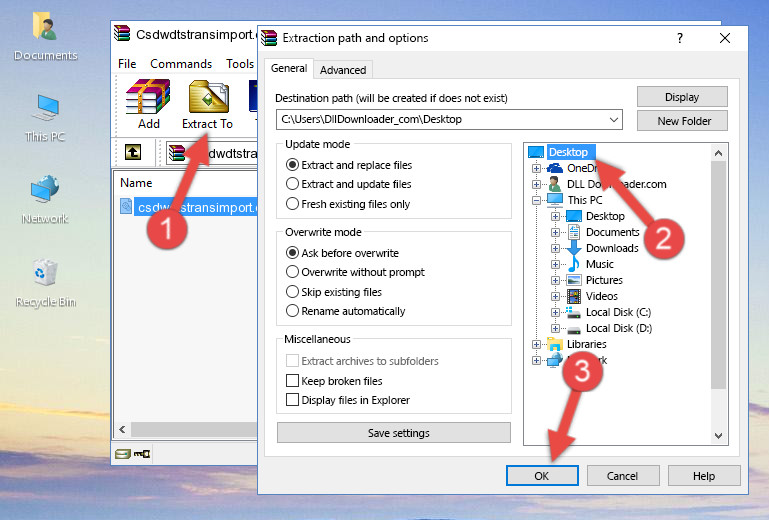Select csdwdtstransimport file in archive list

(196, 208)
